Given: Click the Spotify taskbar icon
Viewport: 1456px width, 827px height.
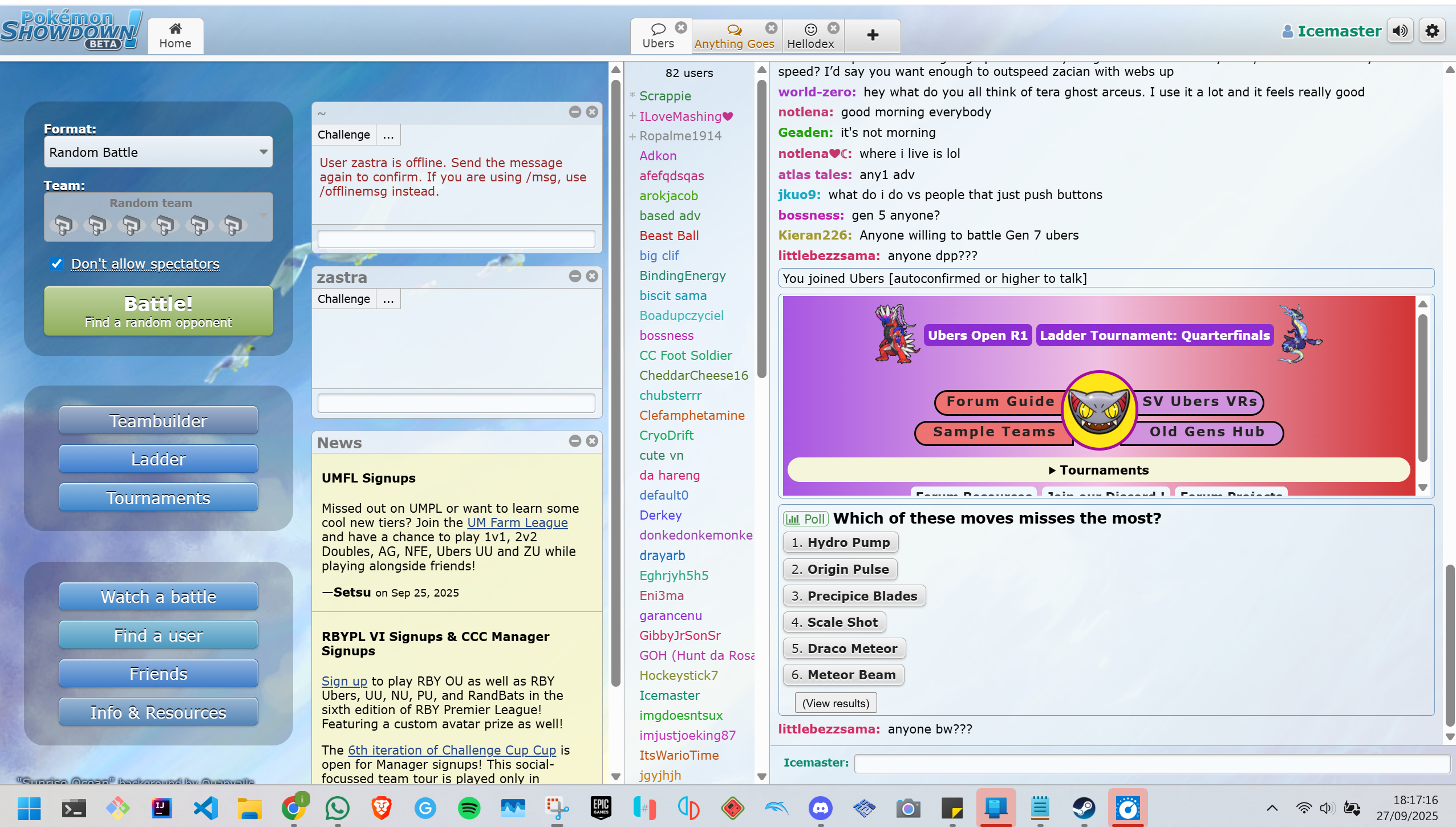Looking at the screenshot, I should [x=469, y=808].
